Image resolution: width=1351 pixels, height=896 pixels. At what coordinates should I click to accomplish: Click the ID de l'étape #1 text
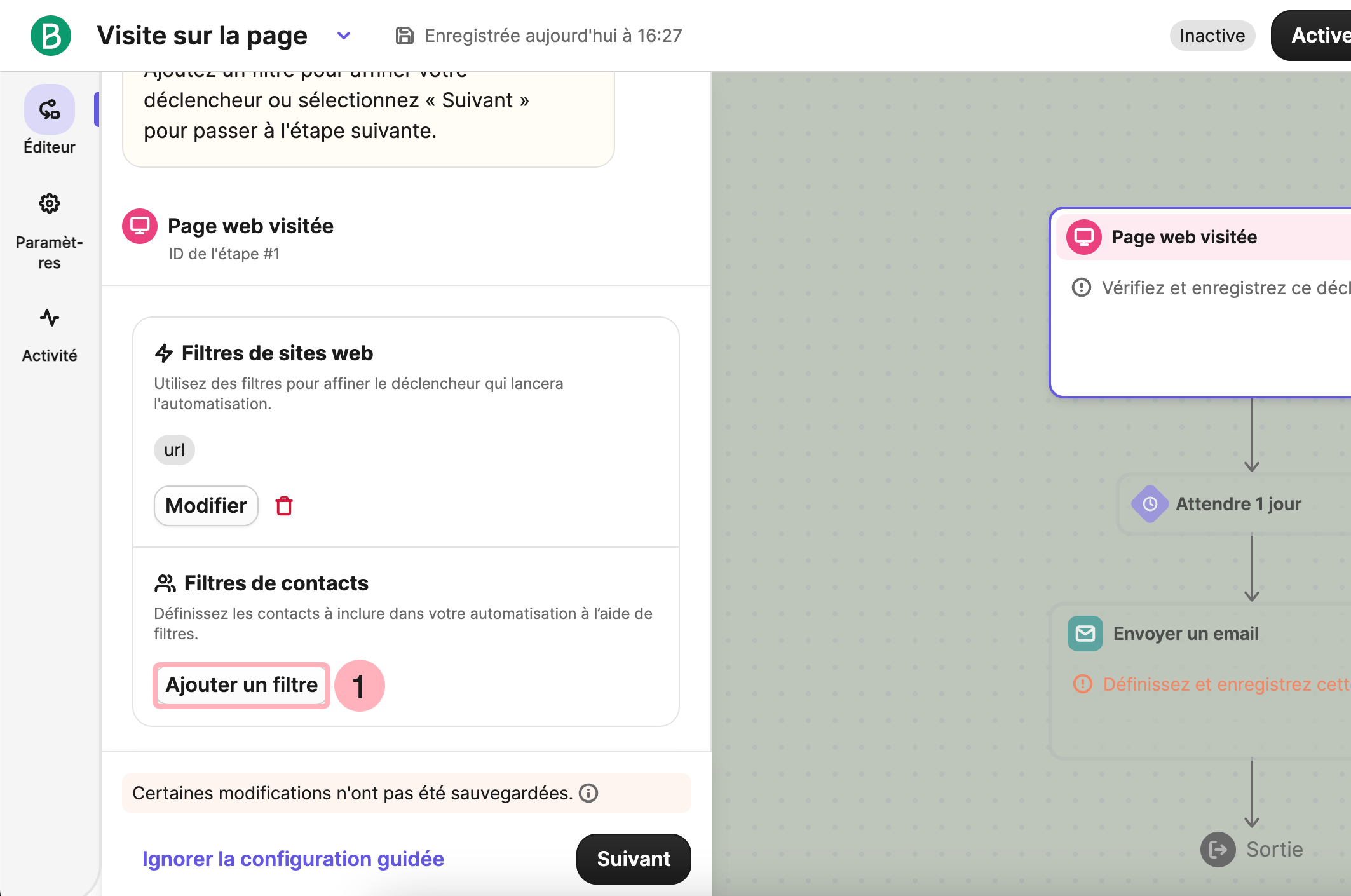pos(224,254)
